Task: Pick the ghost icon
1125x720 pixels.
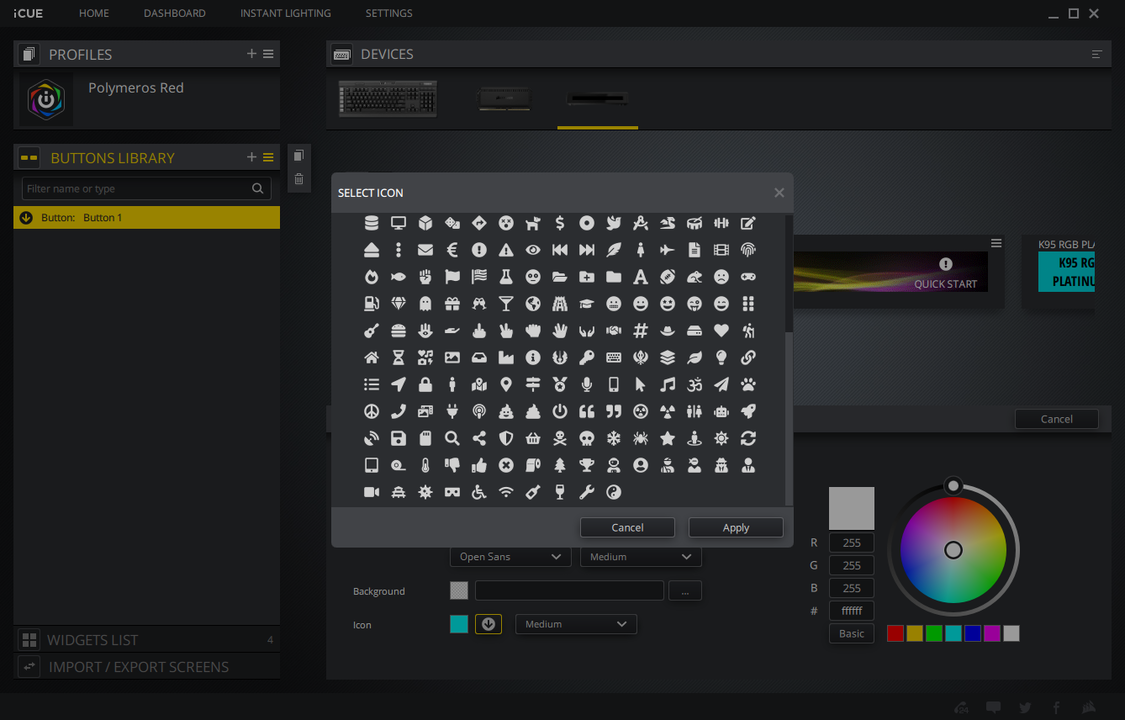Action: tap(425, 303)
